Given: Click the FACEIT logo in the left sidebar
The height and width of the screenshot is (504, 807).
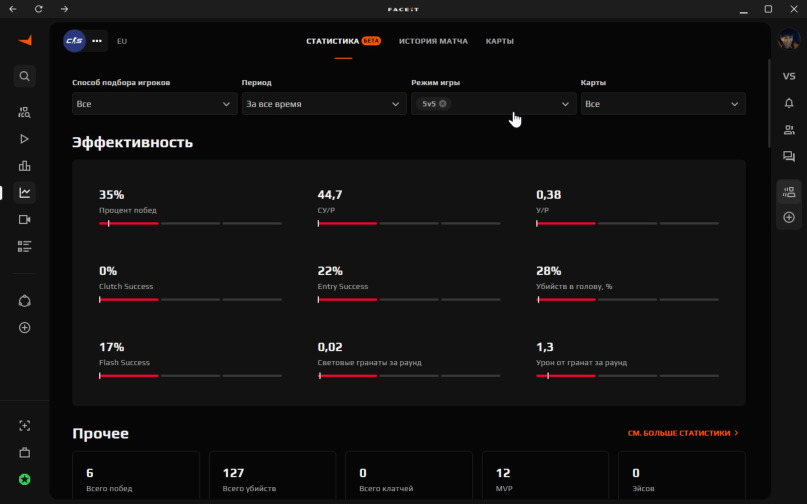Looking at the screenshot, I should pyautogui.click(x=25, y=40).
